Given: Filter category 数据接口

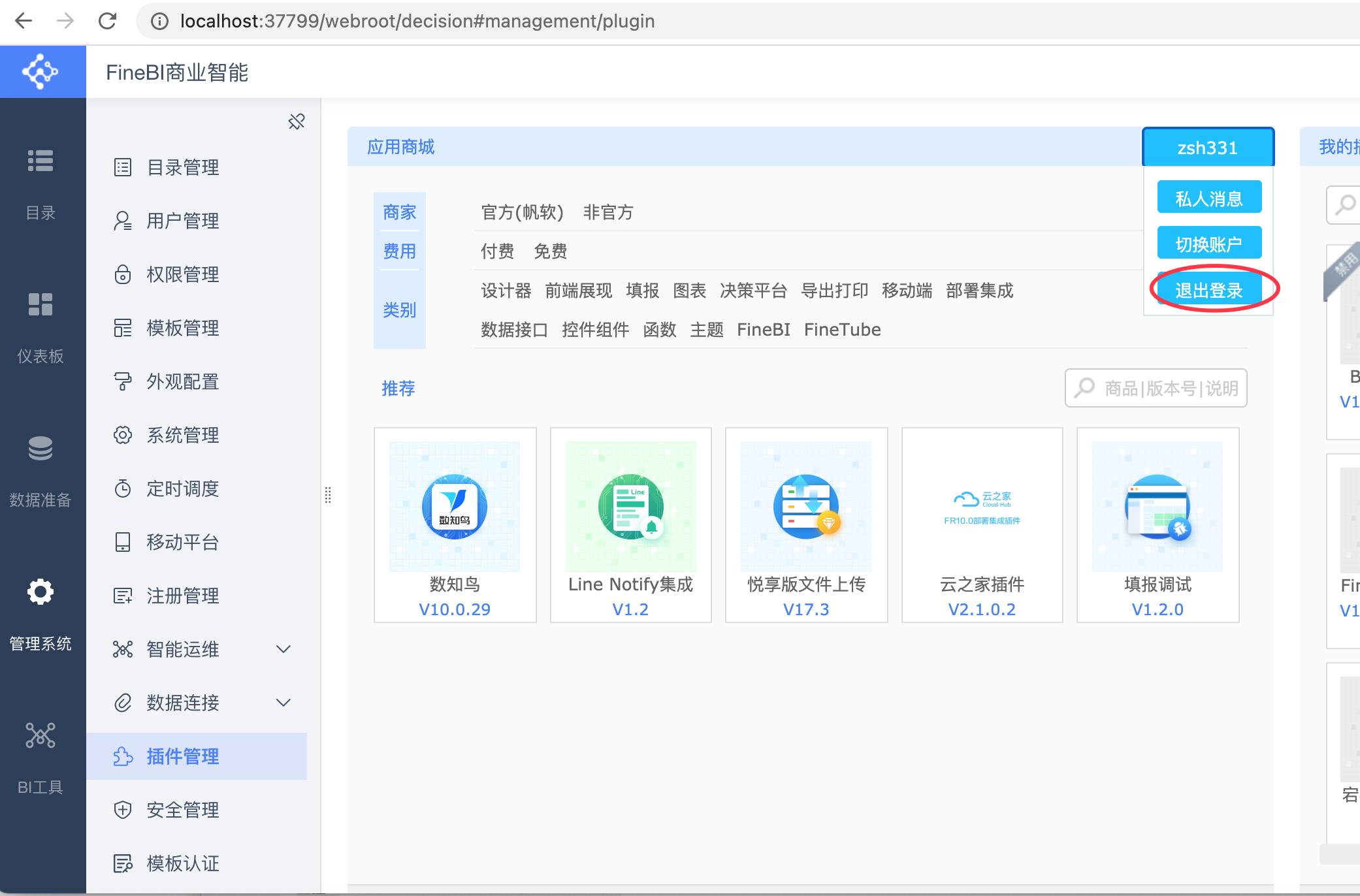Looking at the screenshot, I should click(515, 330).
